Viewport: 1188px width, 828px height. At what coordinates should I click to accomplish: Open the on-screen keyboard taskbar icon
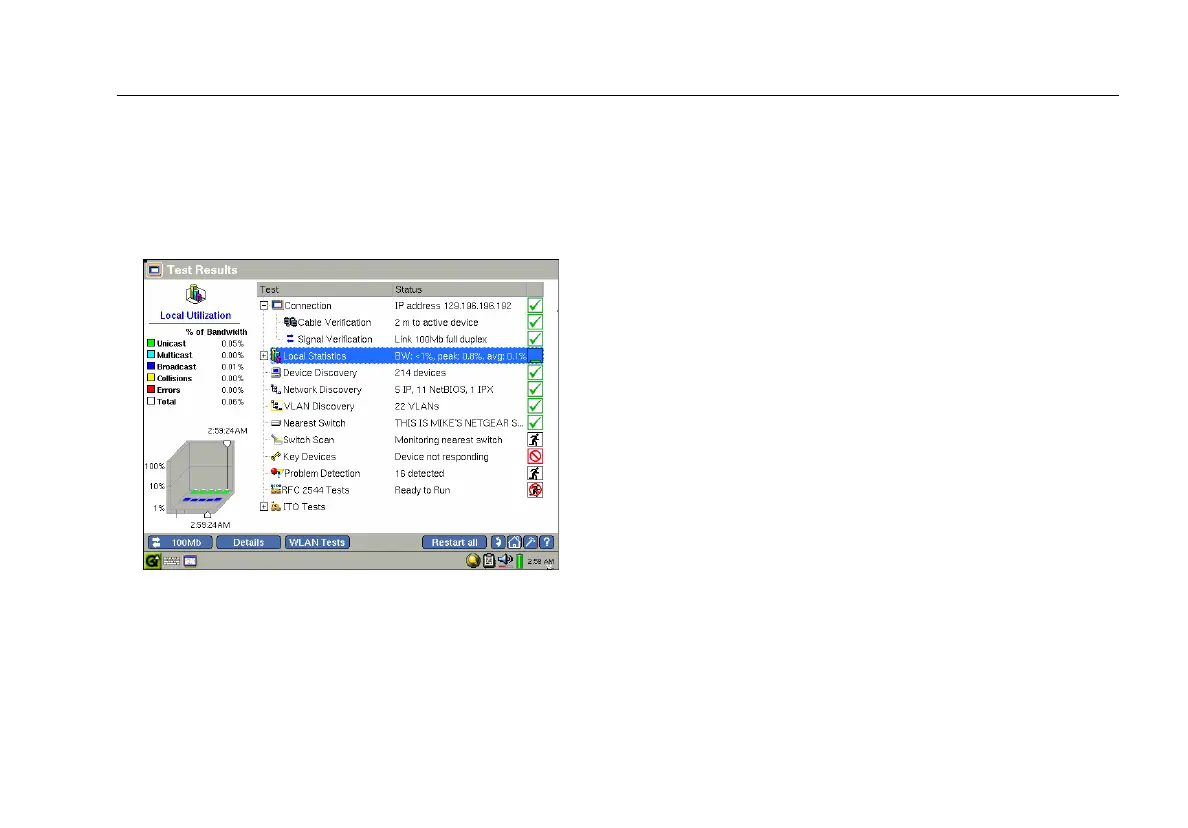pos(171,561)
